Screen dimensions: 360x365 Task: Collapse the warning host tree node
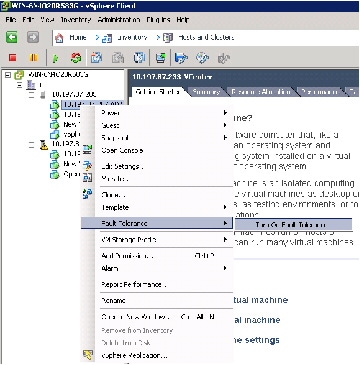point(32,145)
